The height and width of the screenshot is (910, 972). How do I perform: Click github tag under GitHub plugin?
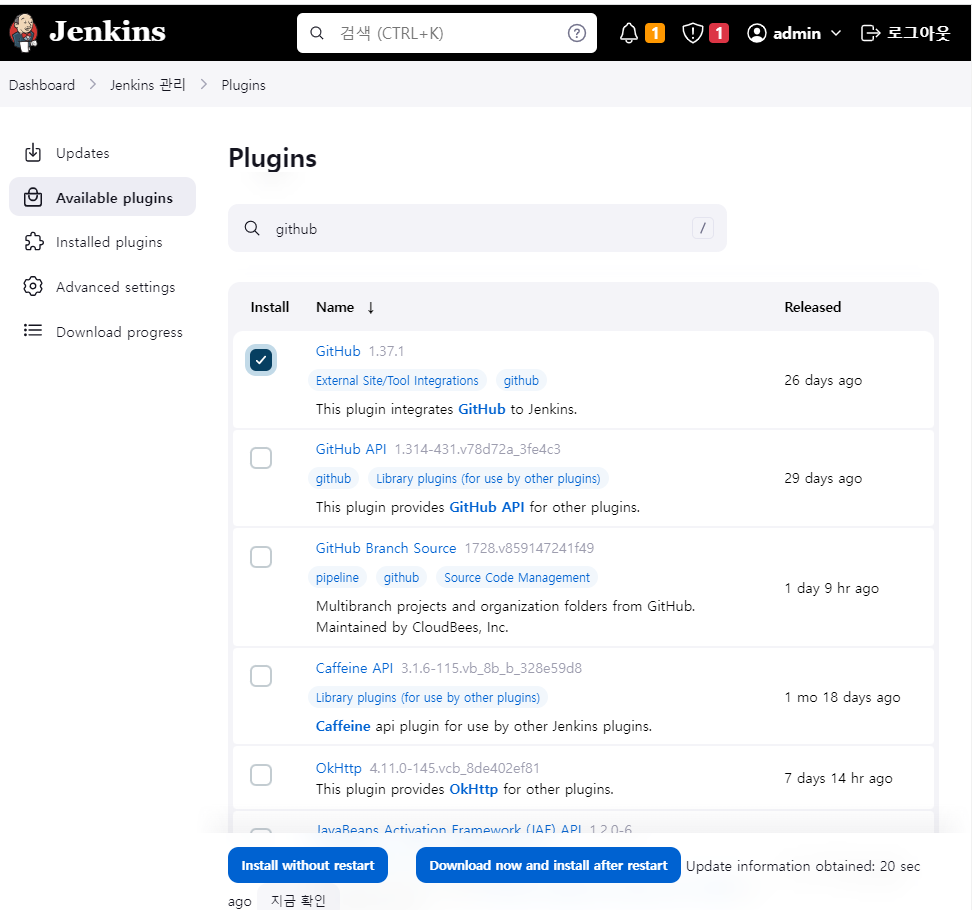(x=521, y=380)
